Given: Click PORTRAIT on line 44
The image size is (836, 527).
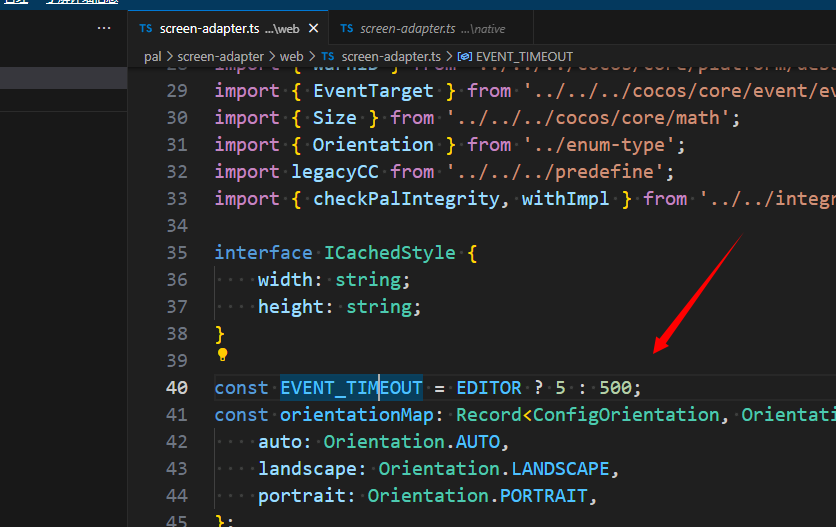Looking at the screenshot, I should (543, 496).
